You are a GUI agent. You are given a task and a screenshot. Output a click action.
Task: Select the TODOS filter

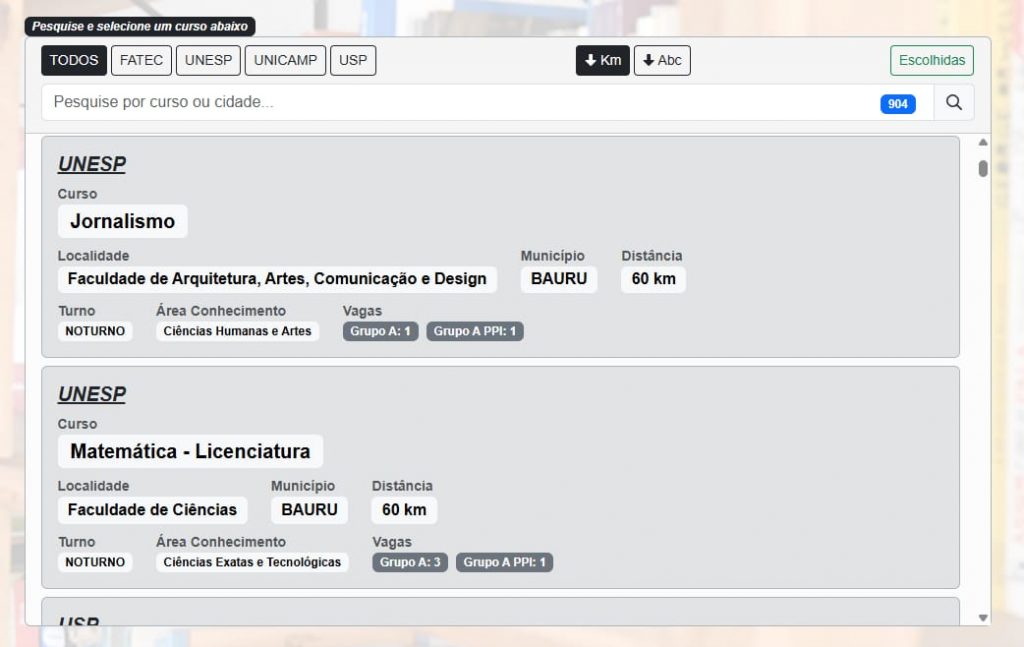tap(74, 61)
